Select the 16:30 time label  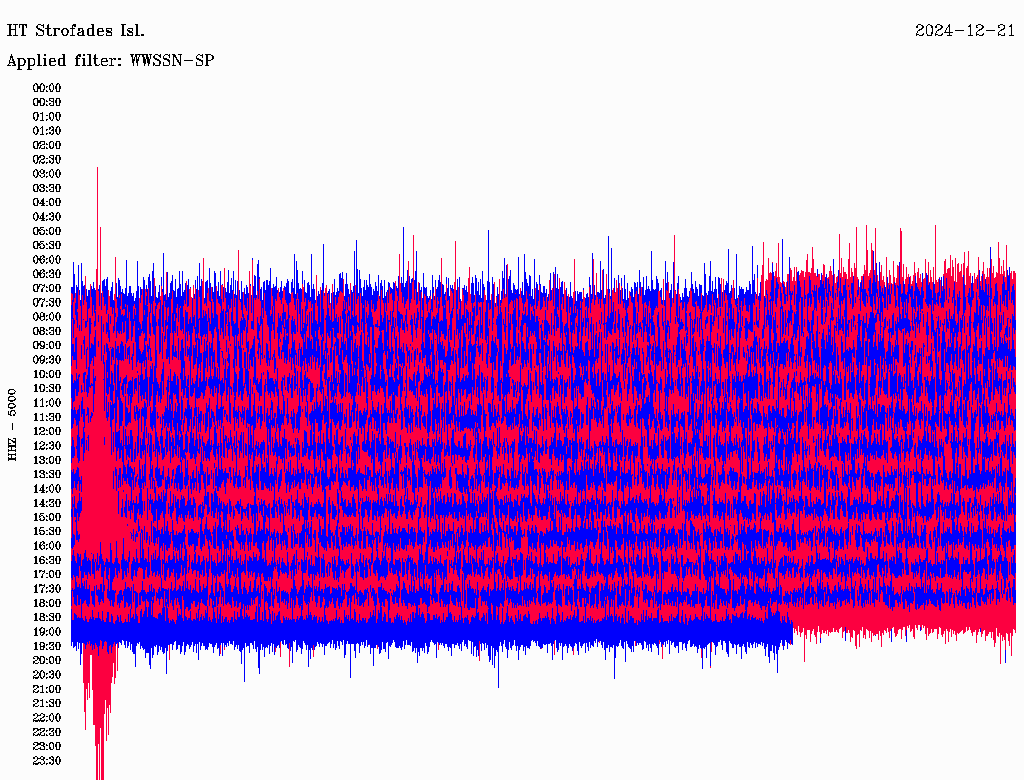click(47, 560)
